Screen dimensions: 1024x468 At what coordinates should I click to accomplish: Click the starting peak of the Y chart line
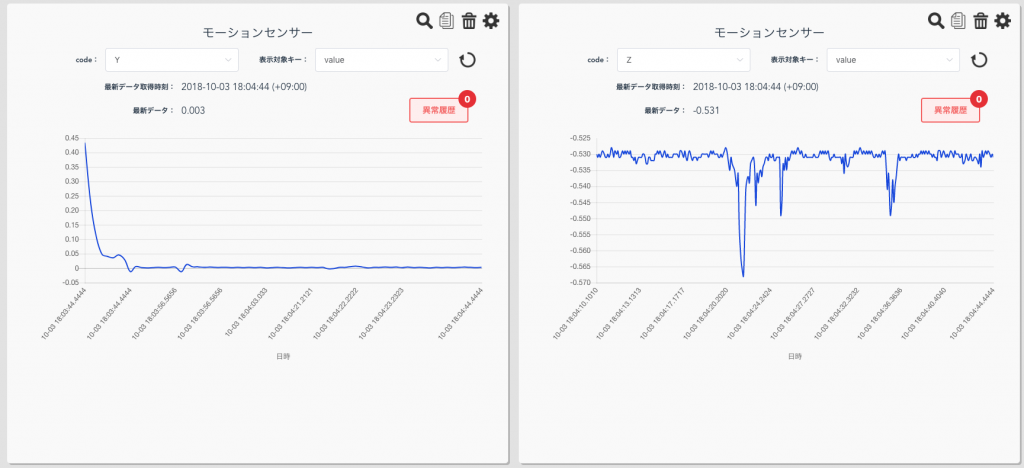click(x=85, y=143)
